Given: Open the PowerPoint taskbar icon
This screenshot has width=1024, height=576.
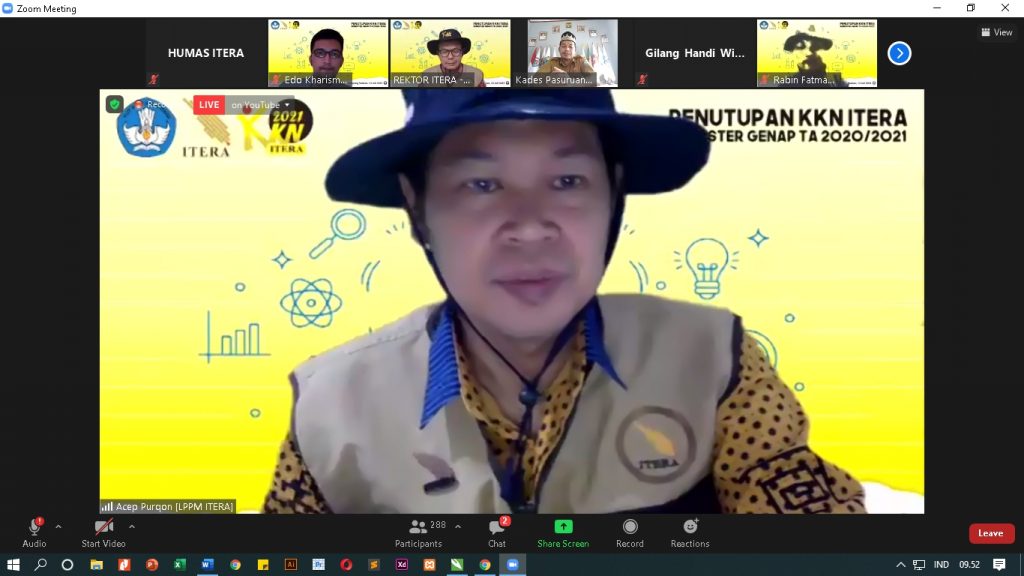Looking at the screenshot, I should coord(152,564).
